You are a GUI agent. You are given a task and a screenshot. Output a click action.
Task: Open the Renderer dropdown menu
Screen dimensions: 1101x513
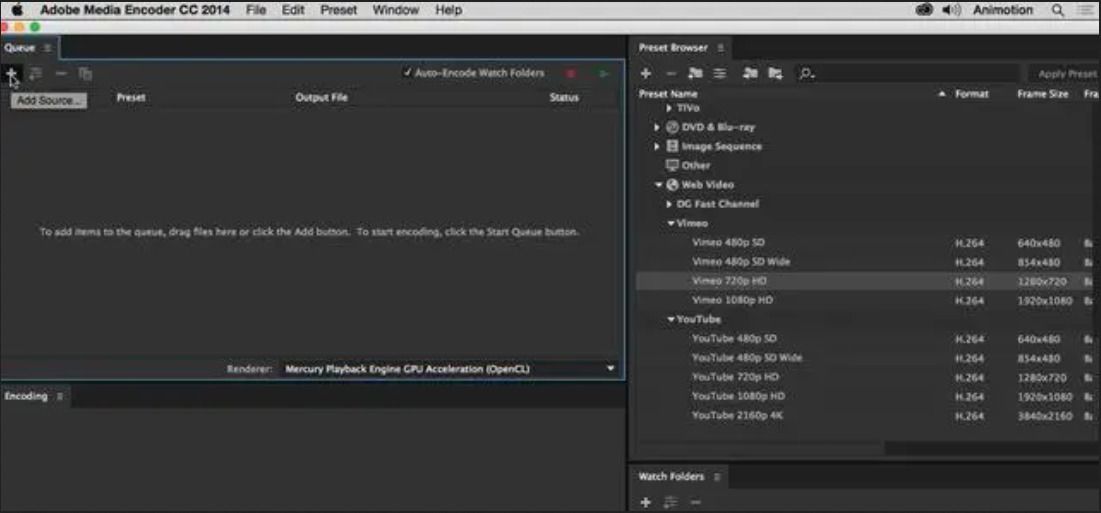click(449, 368)
